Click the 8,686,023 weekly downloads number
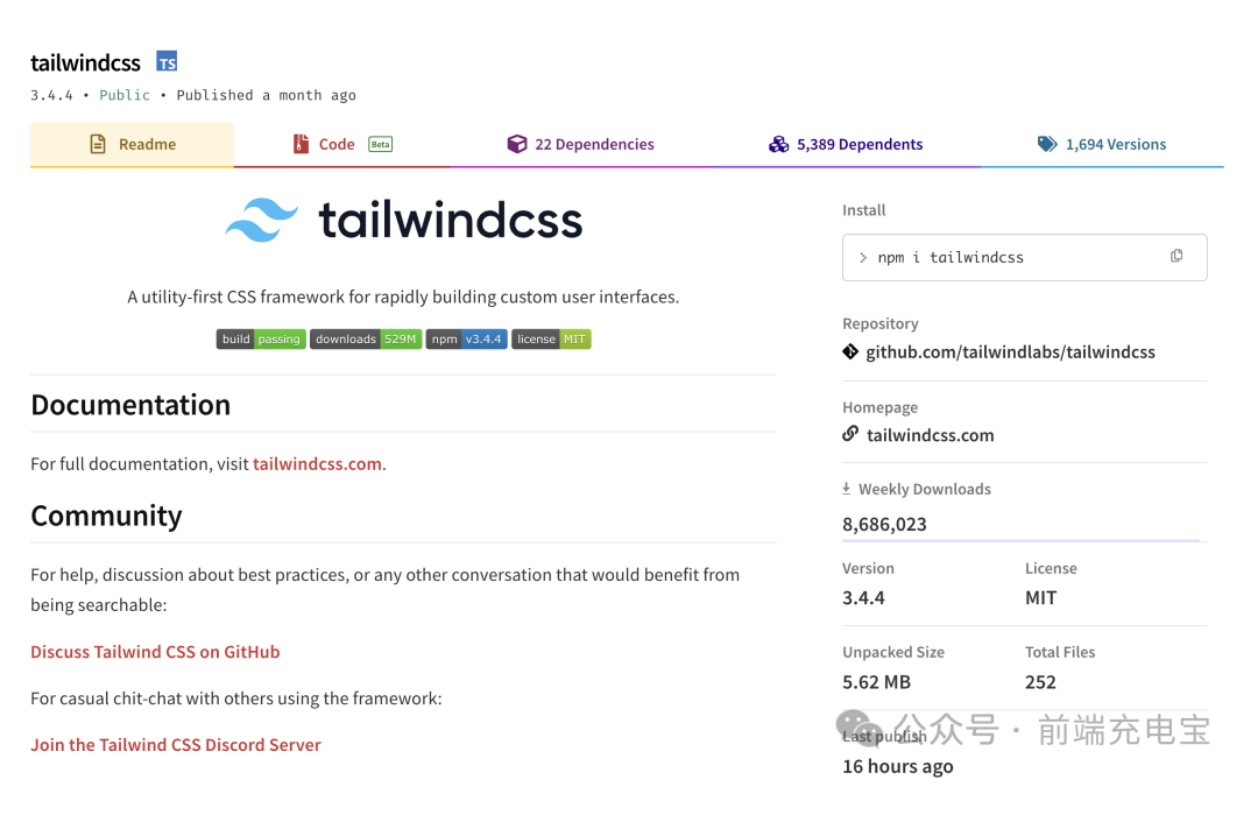Screen dimensions: 1252x831 coord(885,524)
